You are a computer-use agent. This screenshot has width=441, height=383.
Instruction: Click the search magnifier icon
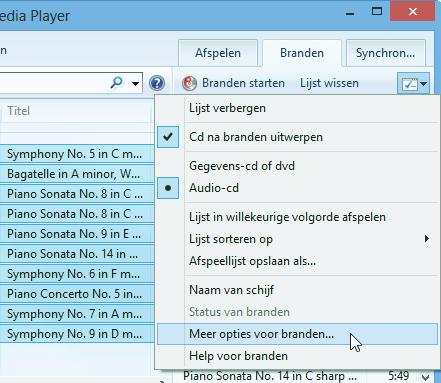click(117, 82)
